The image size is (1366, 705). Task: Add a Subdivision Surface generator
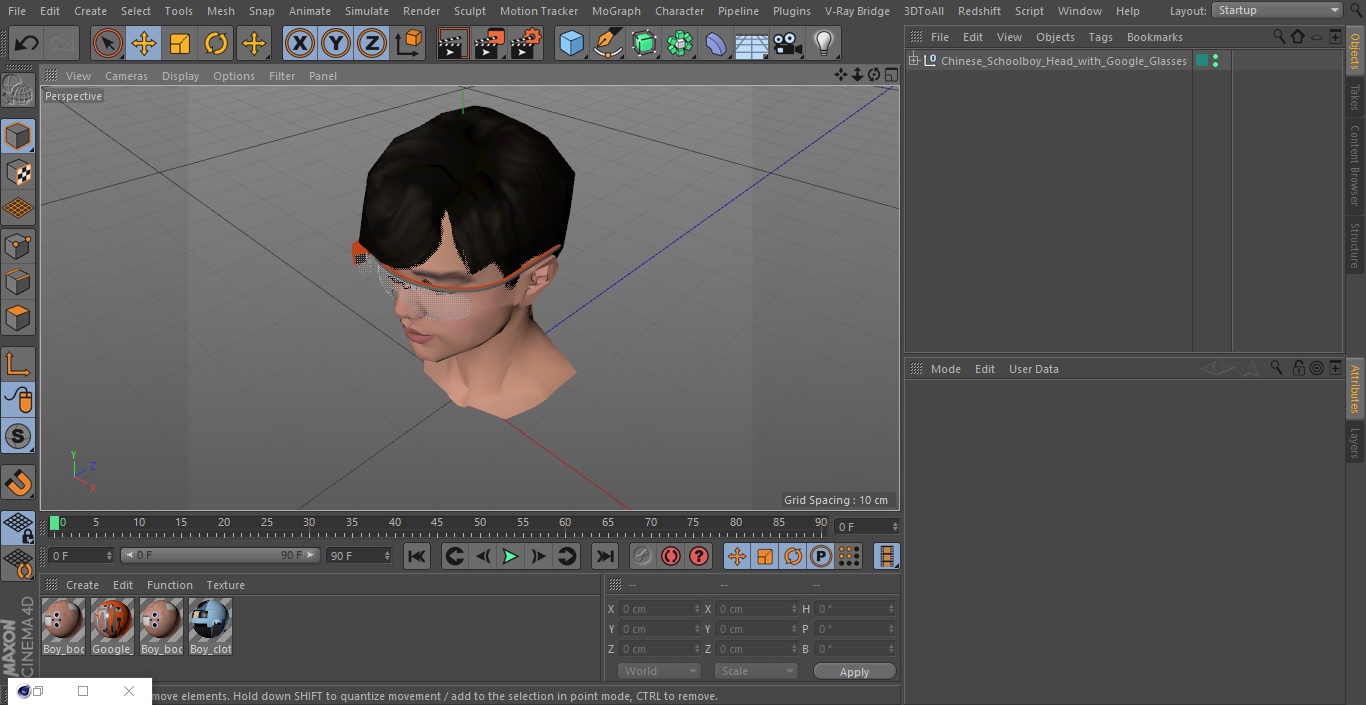644,43
